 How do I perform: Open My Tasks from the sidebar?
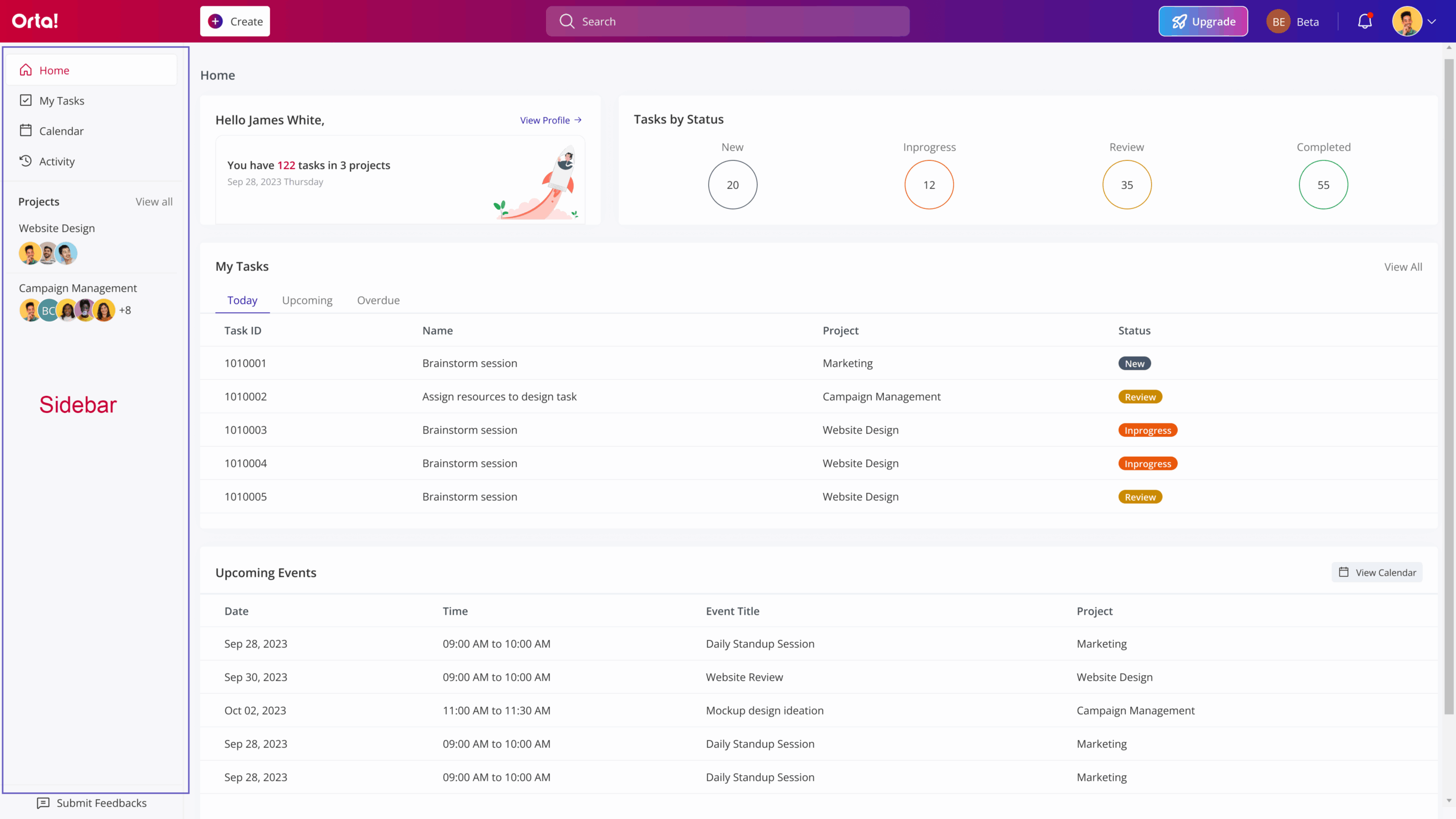61,101
